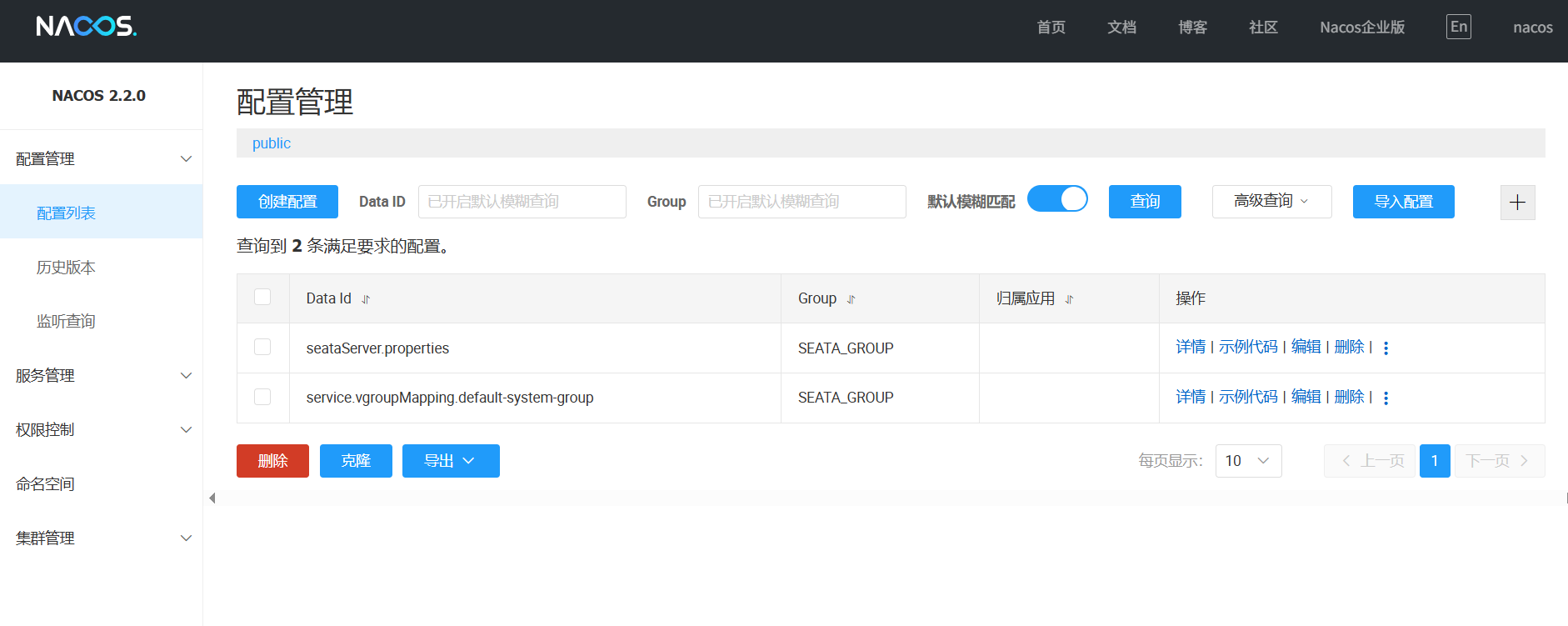Collapse the 配置管理 sidebar menu
Screen dimensions: 1568x626
(x=101, y=158)
